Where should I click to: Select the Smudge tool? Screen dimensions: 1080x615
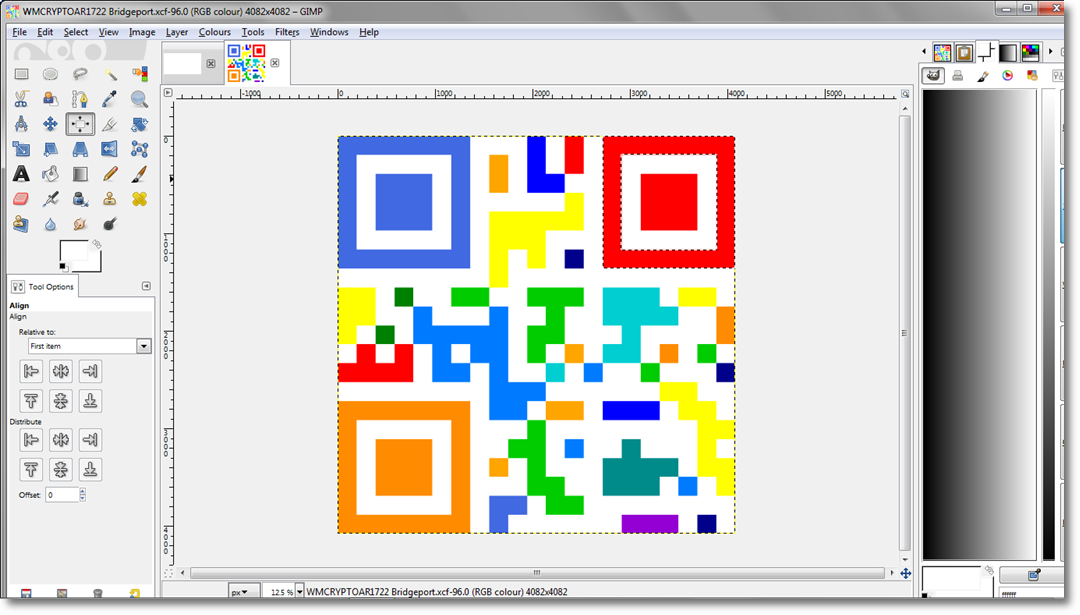pyautogui.click(x=80, y=224)
